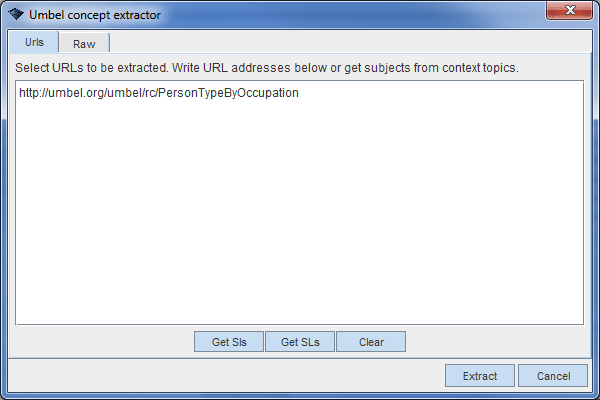The height and width of the screenshot is (400, 600).
Task: Switch to the Urls tab
Action: [34, 43]
